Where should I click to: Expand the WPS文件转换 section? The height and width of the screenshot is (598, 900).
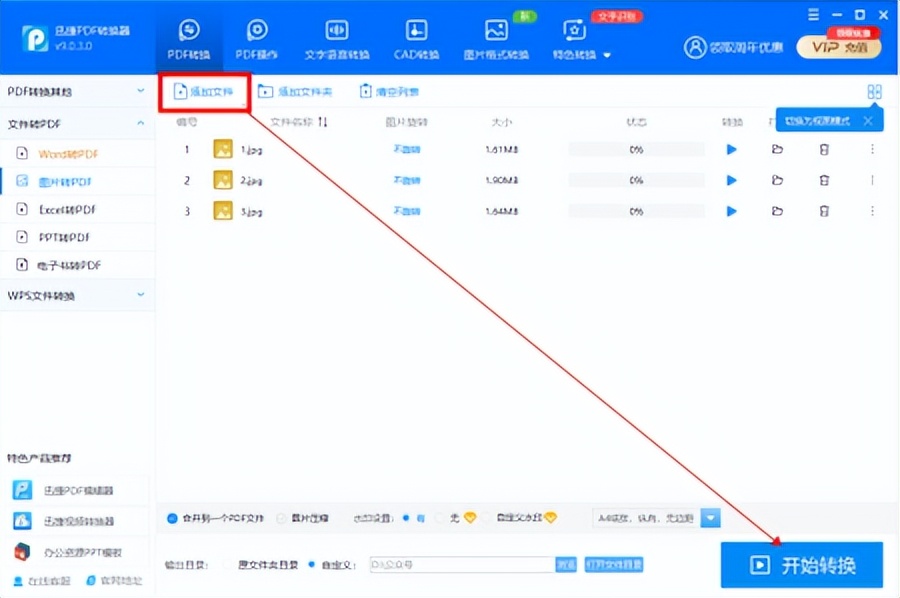pos(77,295)
